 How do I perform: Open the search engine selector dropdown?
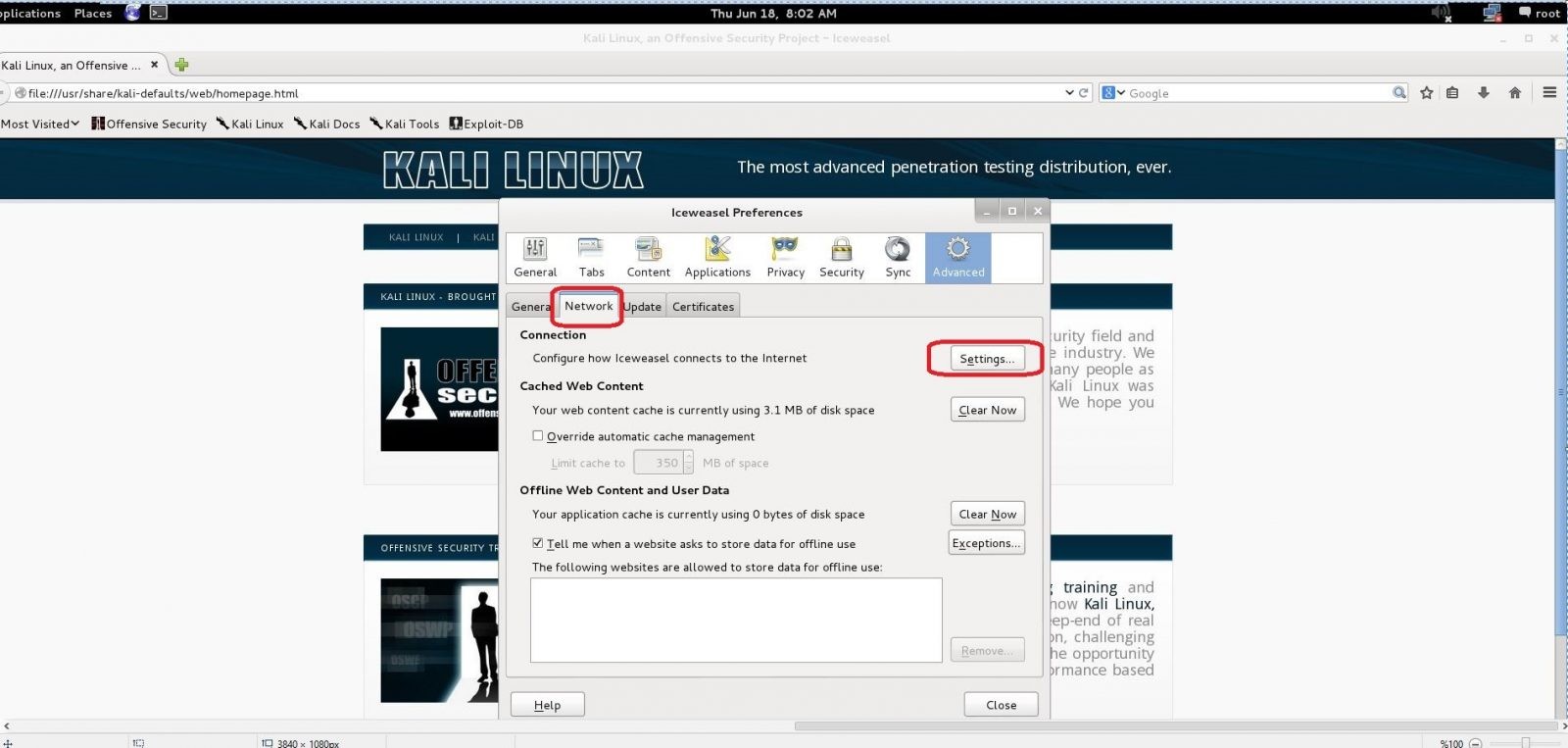click(x=1113, y=93)
